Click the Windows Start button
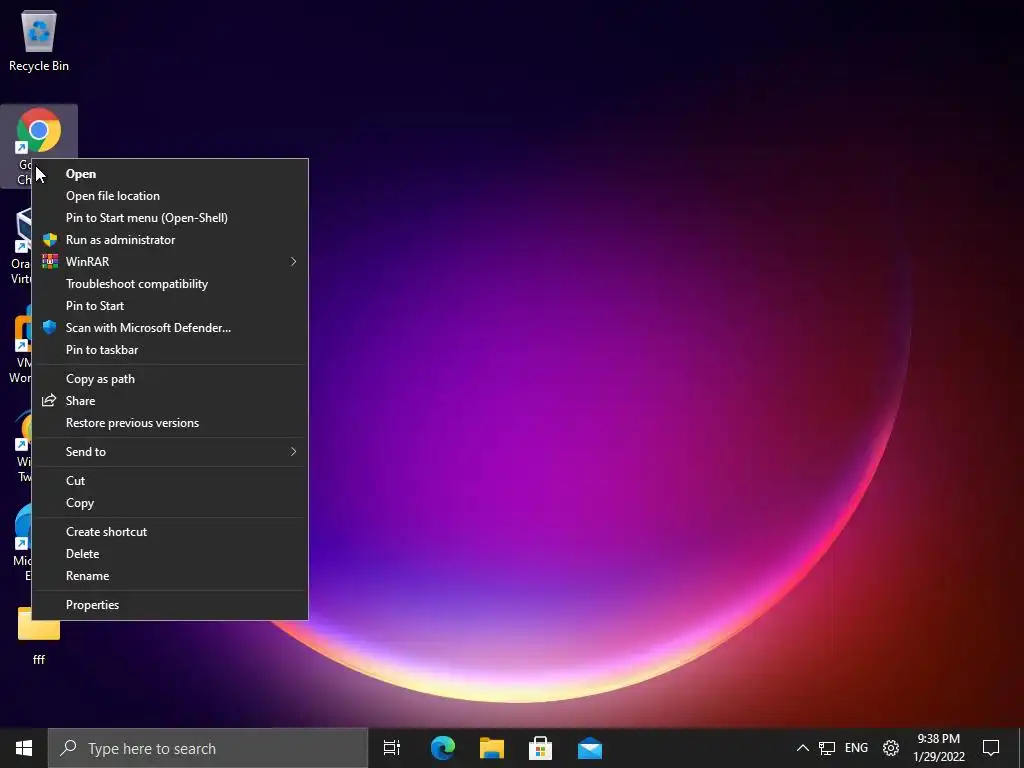 pyautogui.click(x=24, y=748)
